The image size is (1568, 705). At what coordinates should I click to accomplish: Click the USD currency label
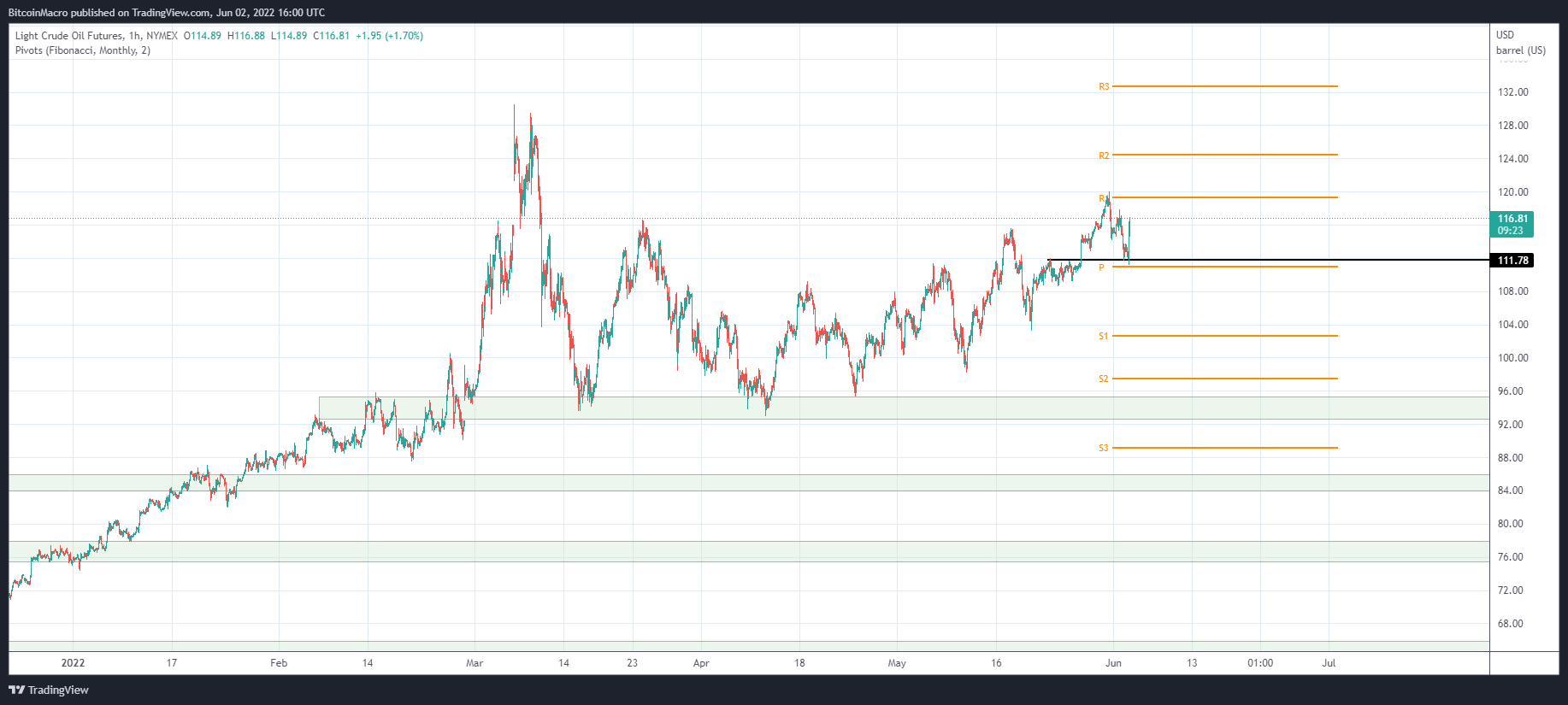[1505, 35]
